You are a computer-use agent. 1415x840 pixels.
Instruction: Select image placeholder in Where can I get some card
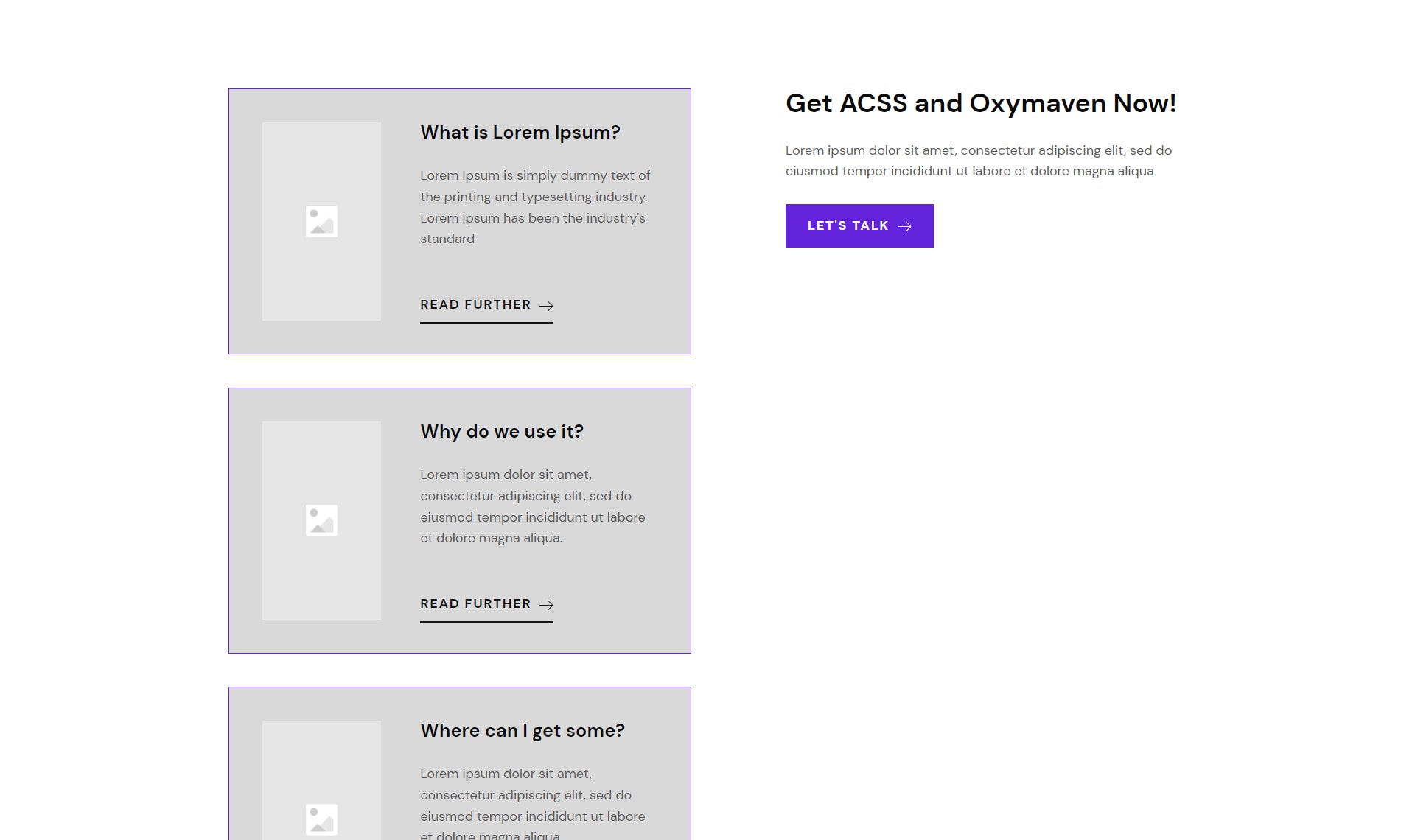[321, 780]
